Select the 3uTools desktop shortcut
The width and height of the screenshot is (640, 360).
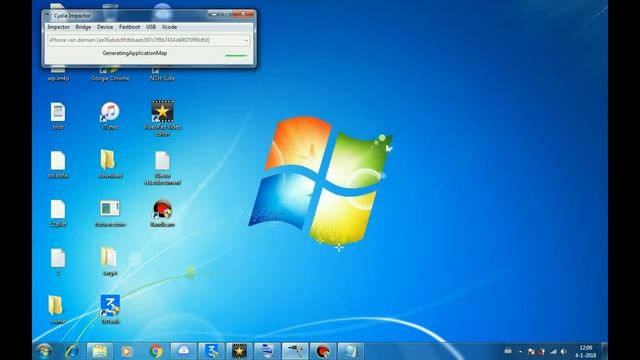pyautogui.click(x=110, y=309)
